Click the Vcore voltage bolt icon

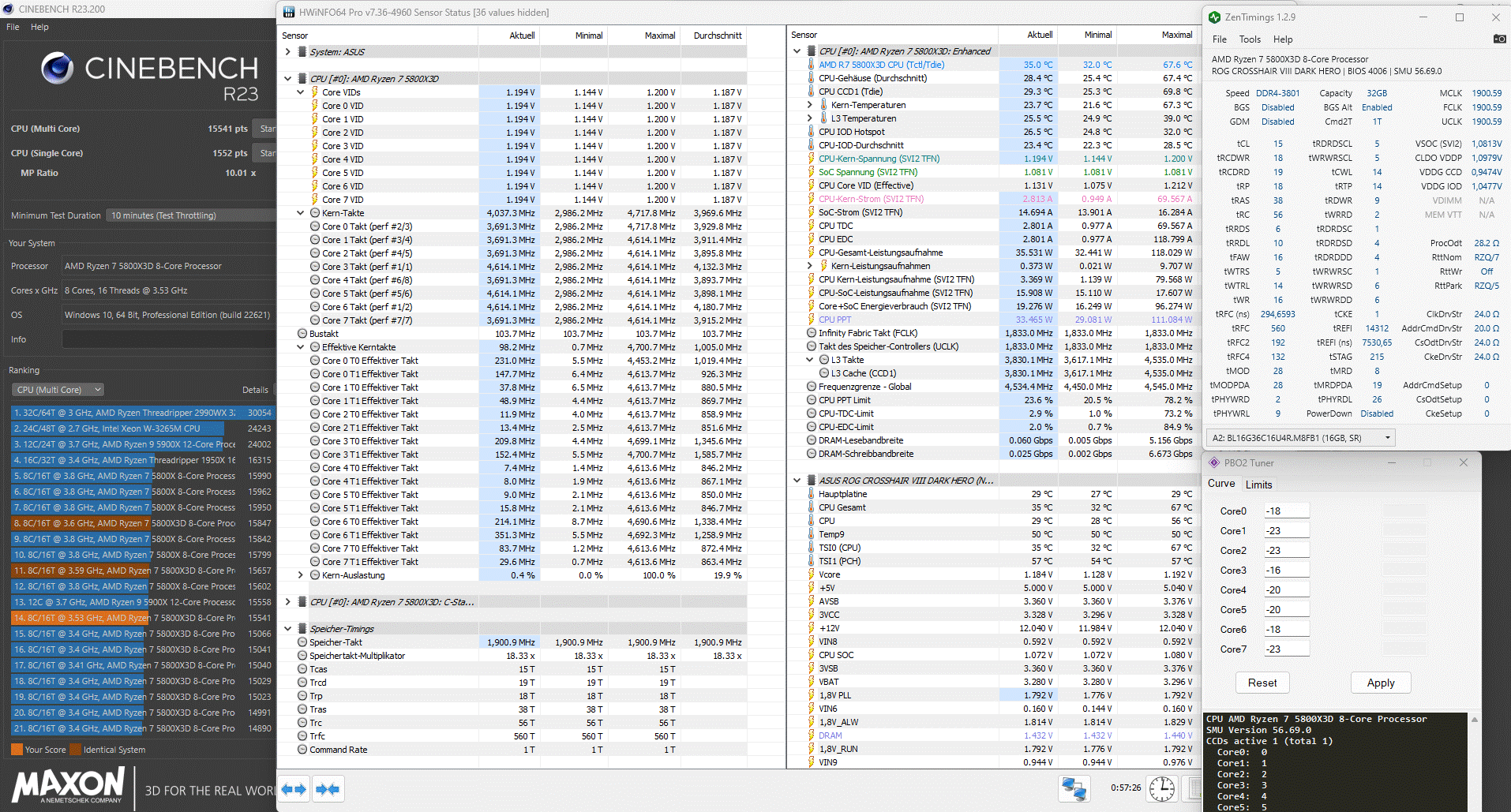click(x=811, y=574)
